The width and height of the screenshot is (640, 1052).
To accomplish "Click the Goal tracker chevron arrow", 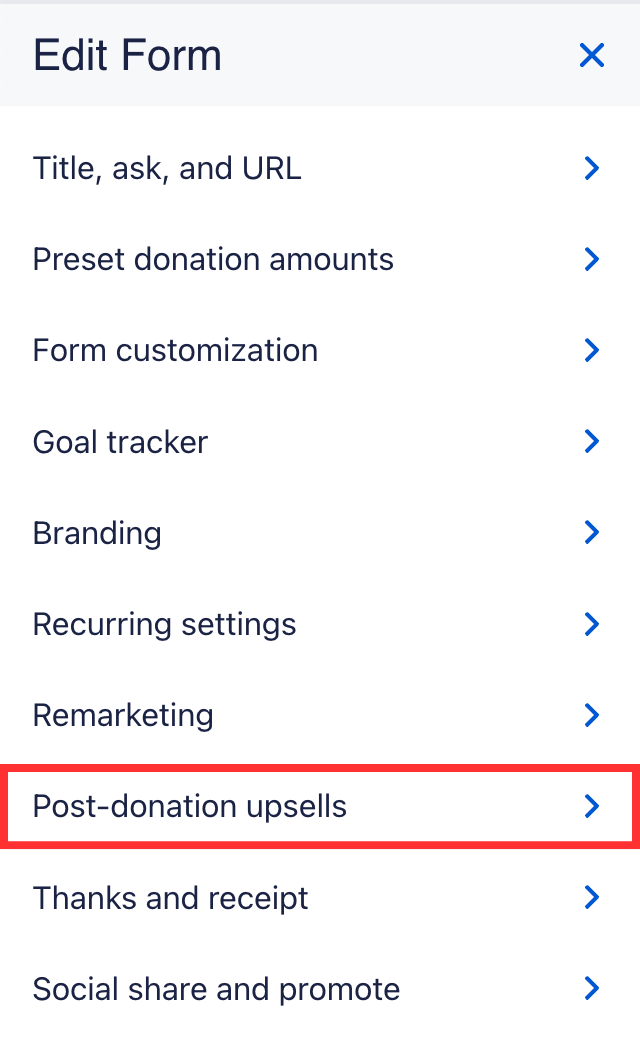I will pos(592,441).
